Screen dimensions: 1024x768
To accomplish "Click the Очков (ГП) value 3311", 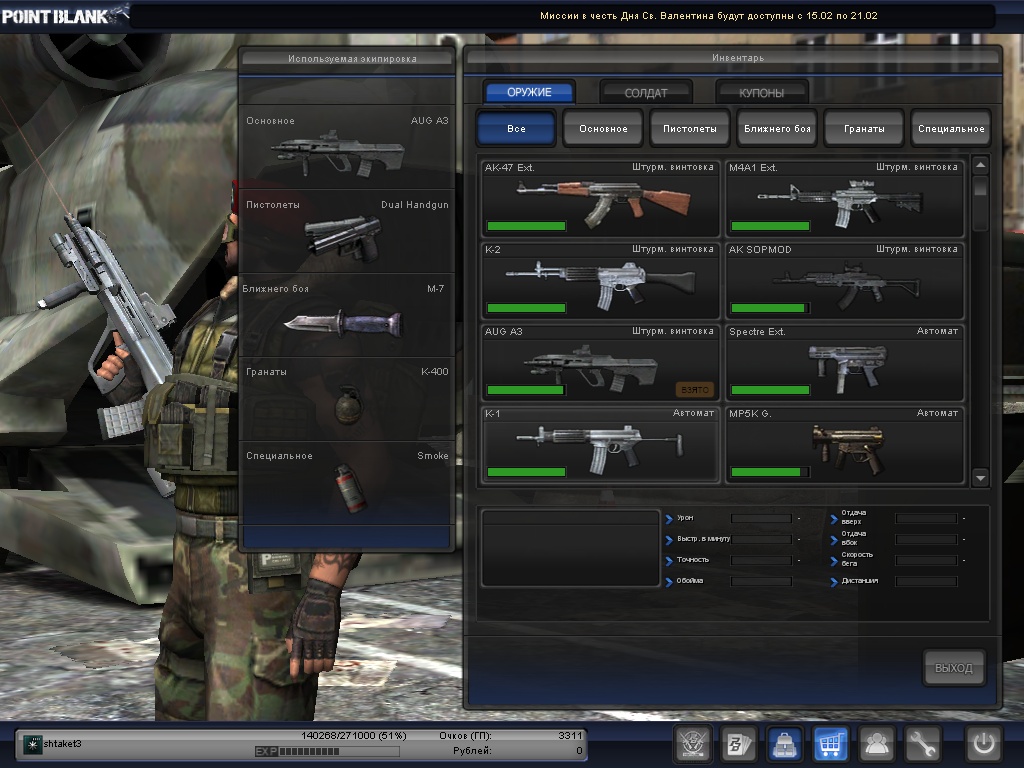I will coord(569,735).
